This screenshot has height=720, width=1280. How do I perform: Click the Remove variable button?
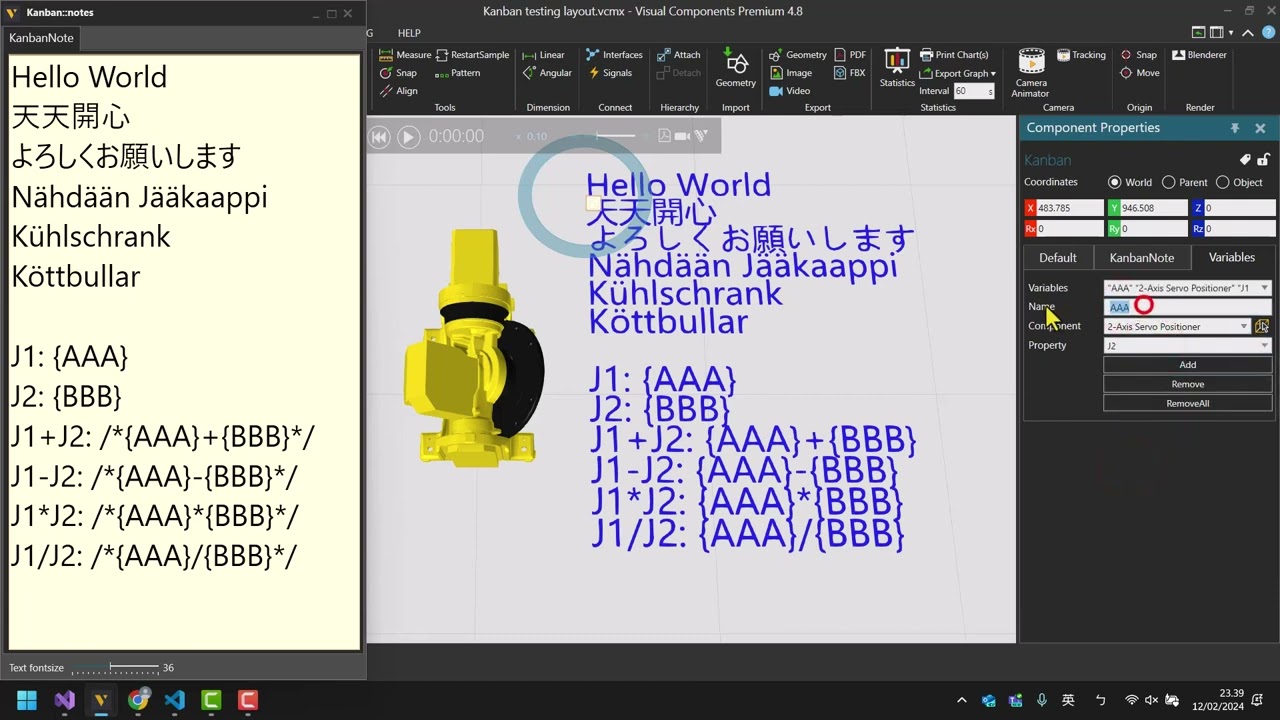click(1187, 384)
